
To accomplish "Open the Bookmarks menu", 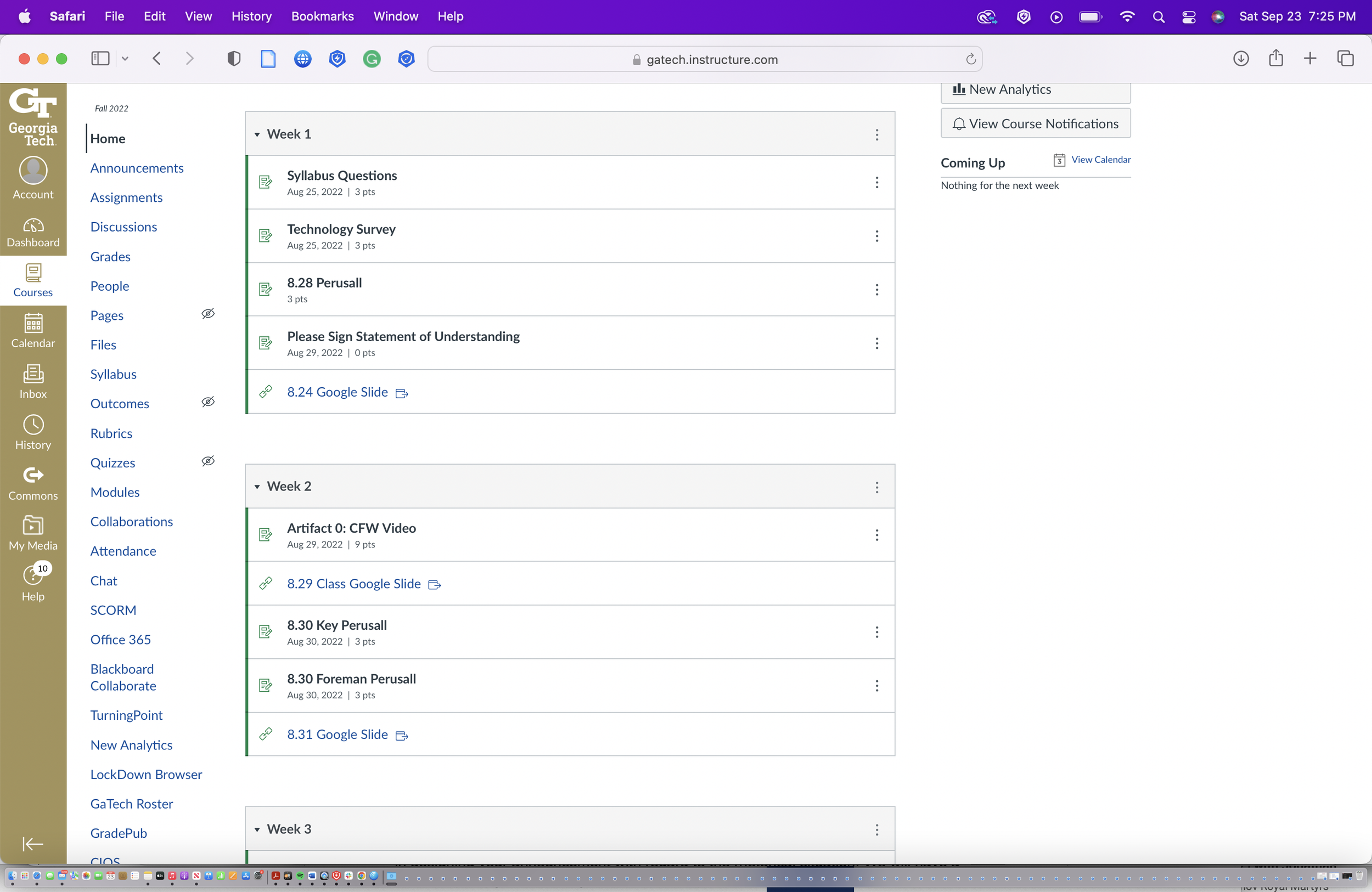I will point(322,16).
